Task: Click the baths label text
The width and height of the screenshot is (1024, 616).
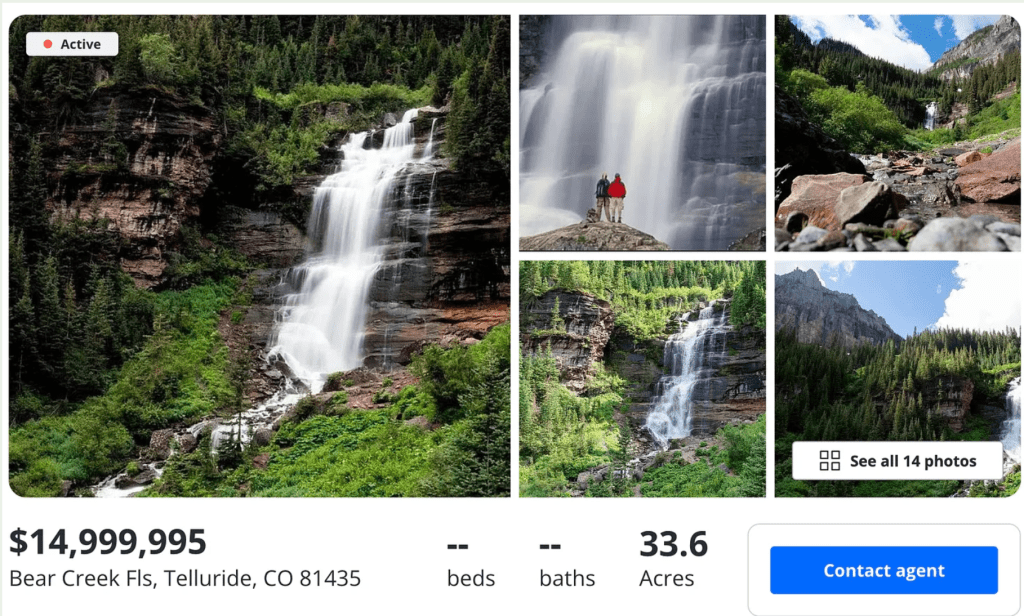Action: tap(567, 578)
